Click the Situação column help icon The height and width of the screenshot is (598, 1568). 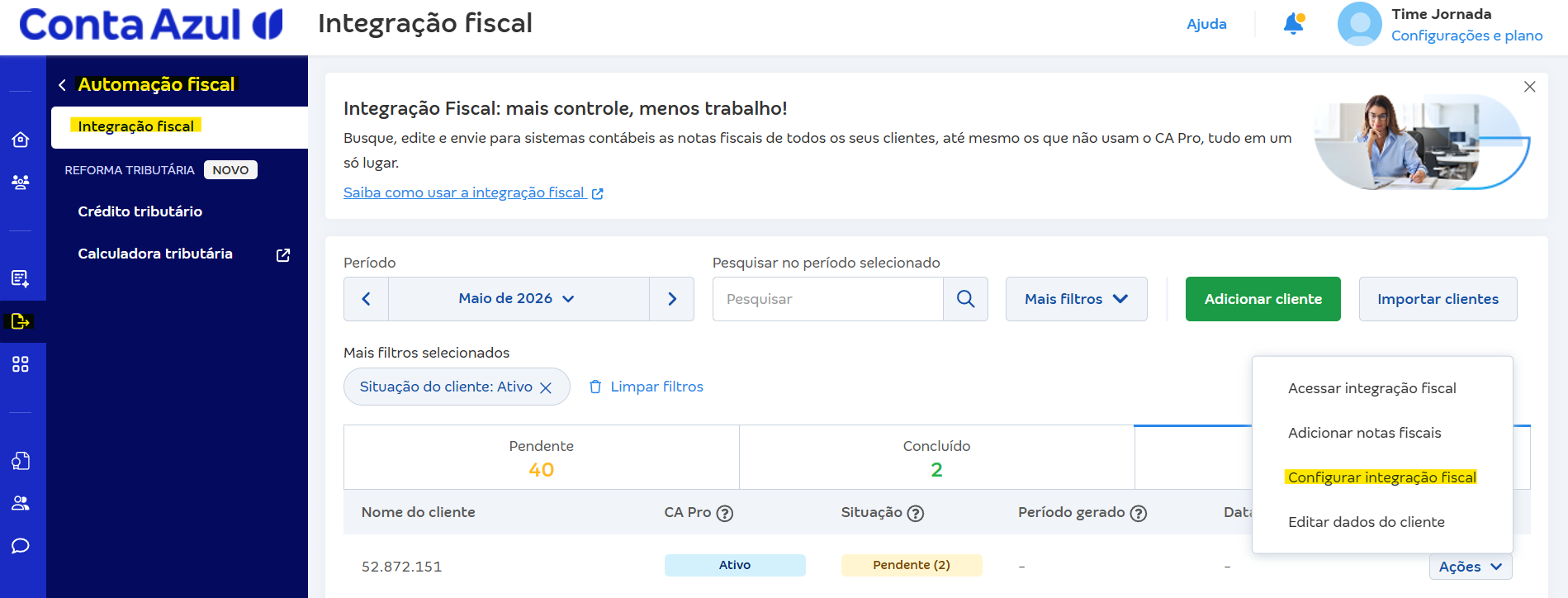coord(915,513)
